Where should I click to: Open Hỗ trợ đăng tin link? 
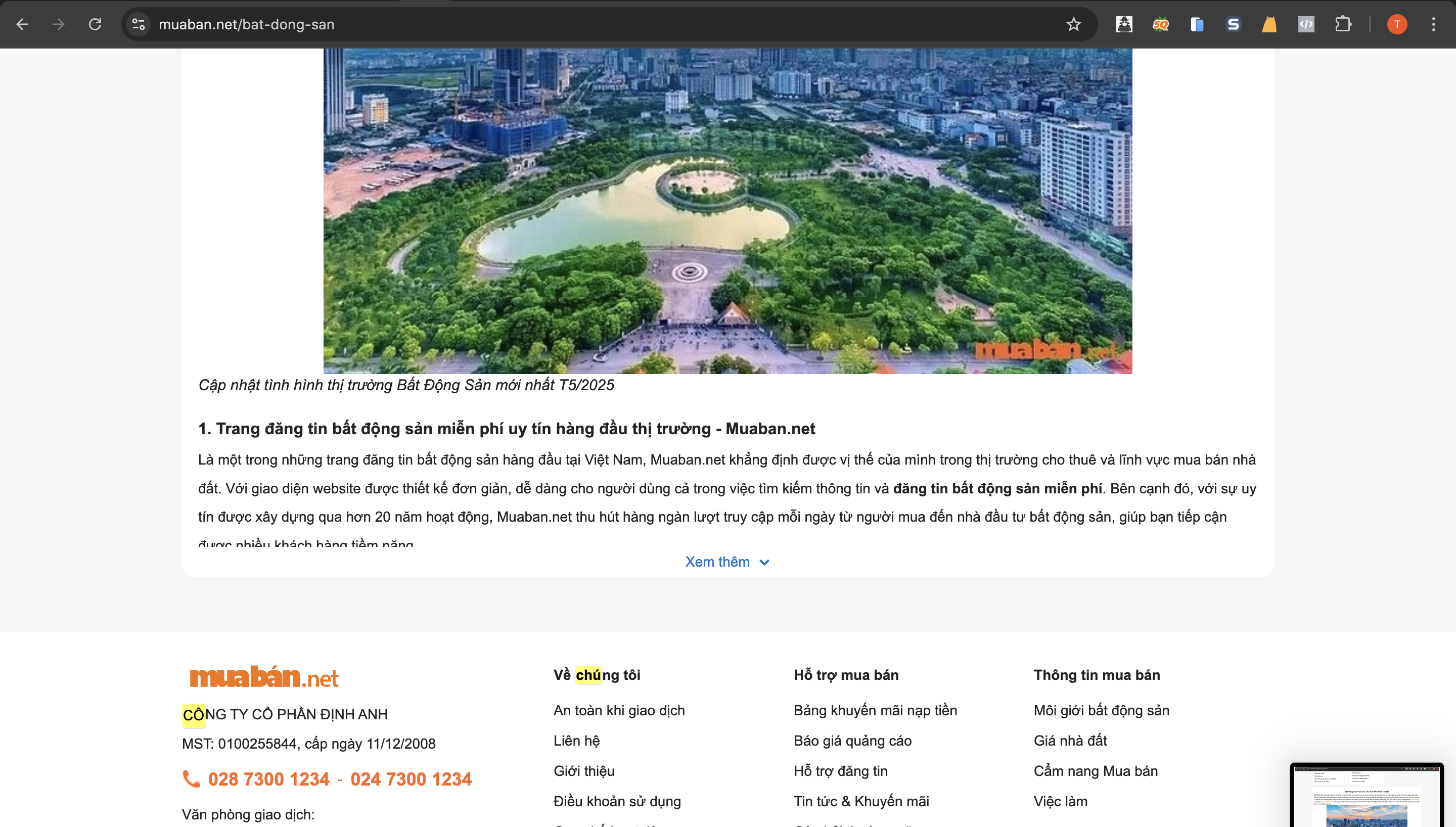(840, 771)
